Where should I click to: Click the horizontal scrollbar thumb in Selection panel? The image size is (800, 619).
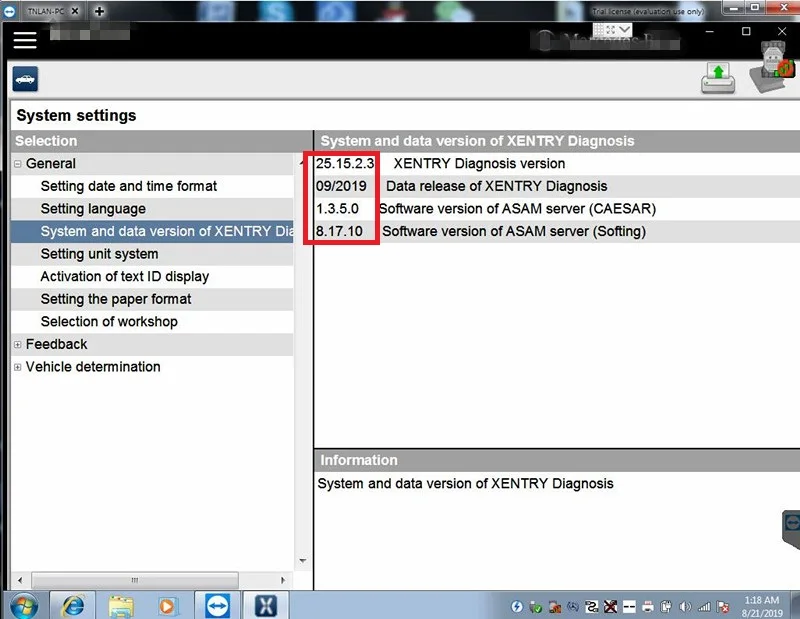click(x=135, y=580)
